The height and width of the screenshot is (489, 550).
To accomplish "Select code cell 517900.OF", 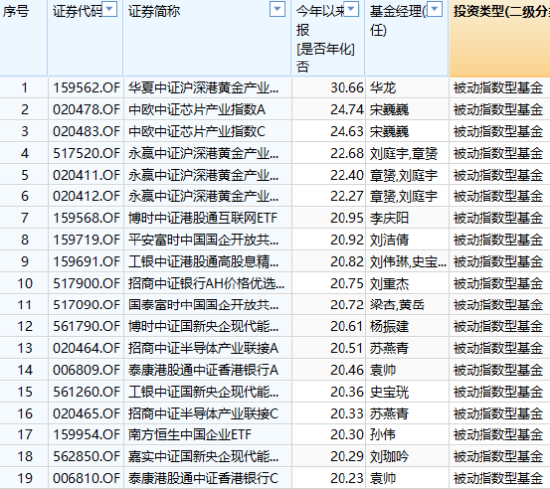I will (x=86, y=283).
